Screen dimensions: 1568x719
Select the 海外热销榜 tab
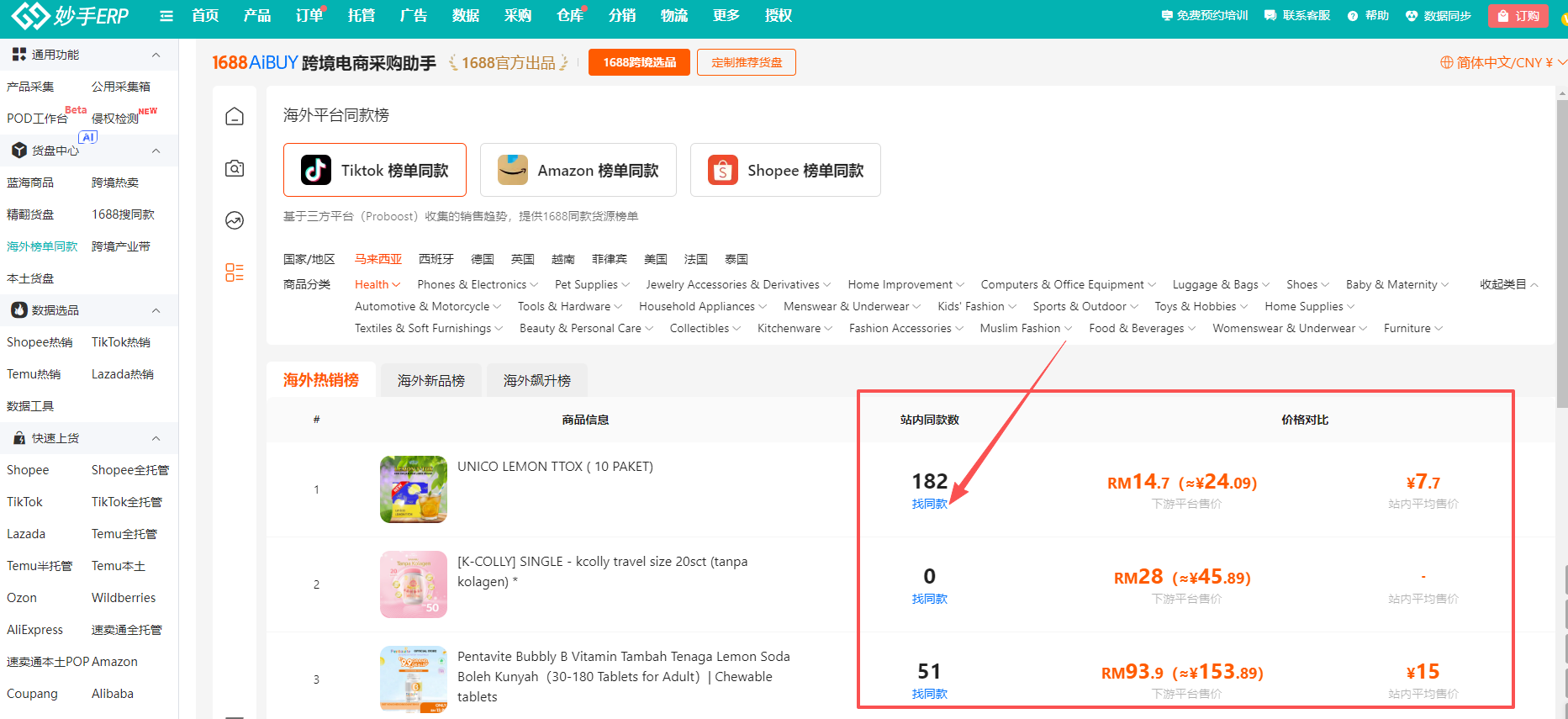321,380
